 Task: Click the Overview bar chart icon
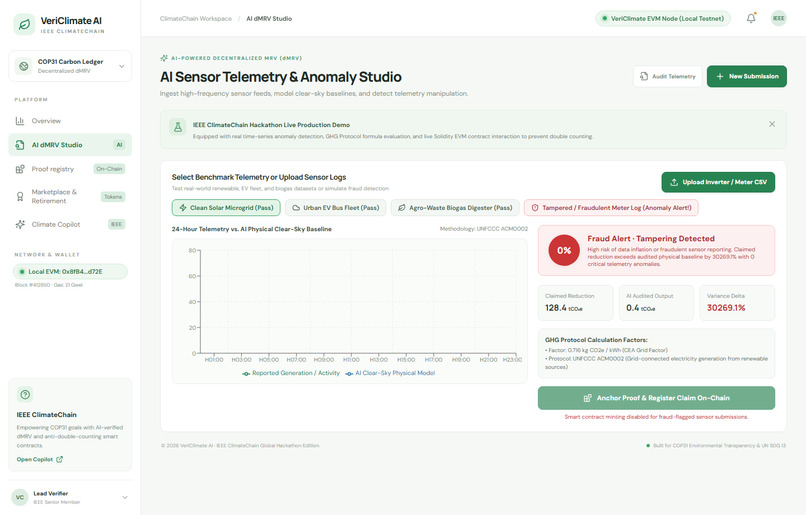(x=20, y=121)
